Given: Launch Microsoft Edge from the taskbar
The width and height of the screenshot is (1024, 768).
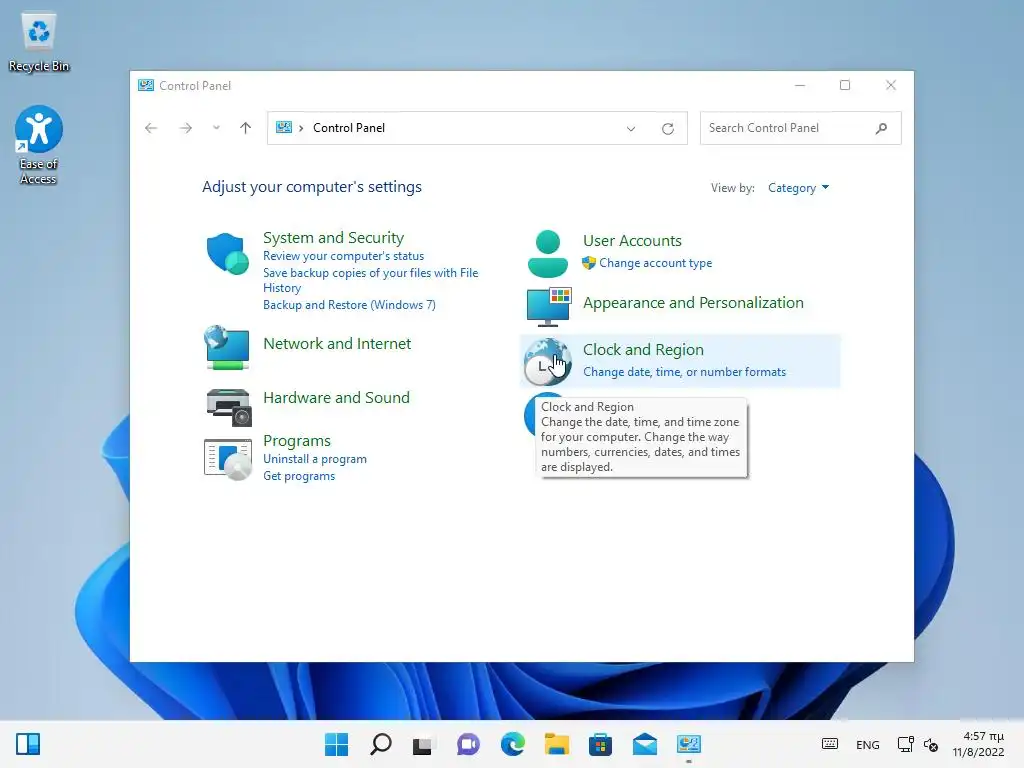Looking at the screenshot, I should tap(513, 744).
